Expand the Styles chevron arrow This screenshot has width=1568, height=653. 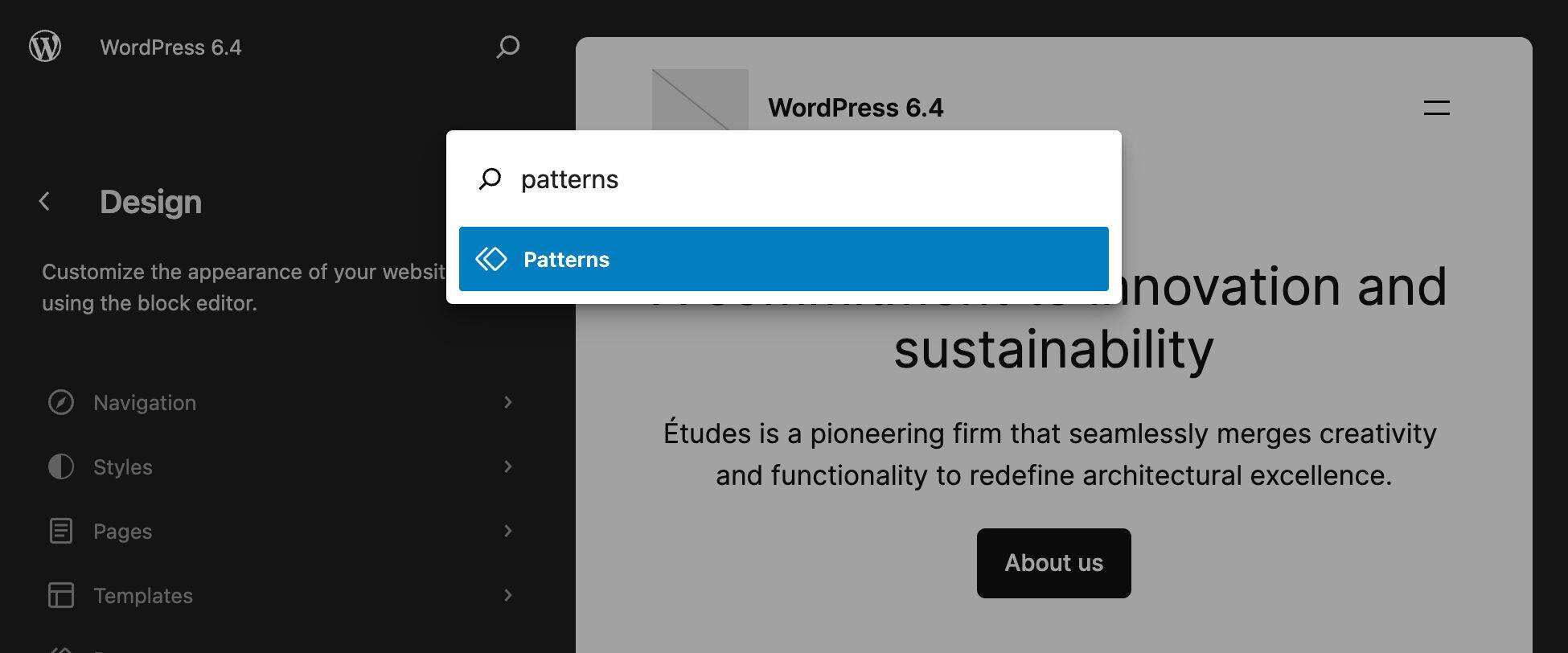(x=507, y=466)
